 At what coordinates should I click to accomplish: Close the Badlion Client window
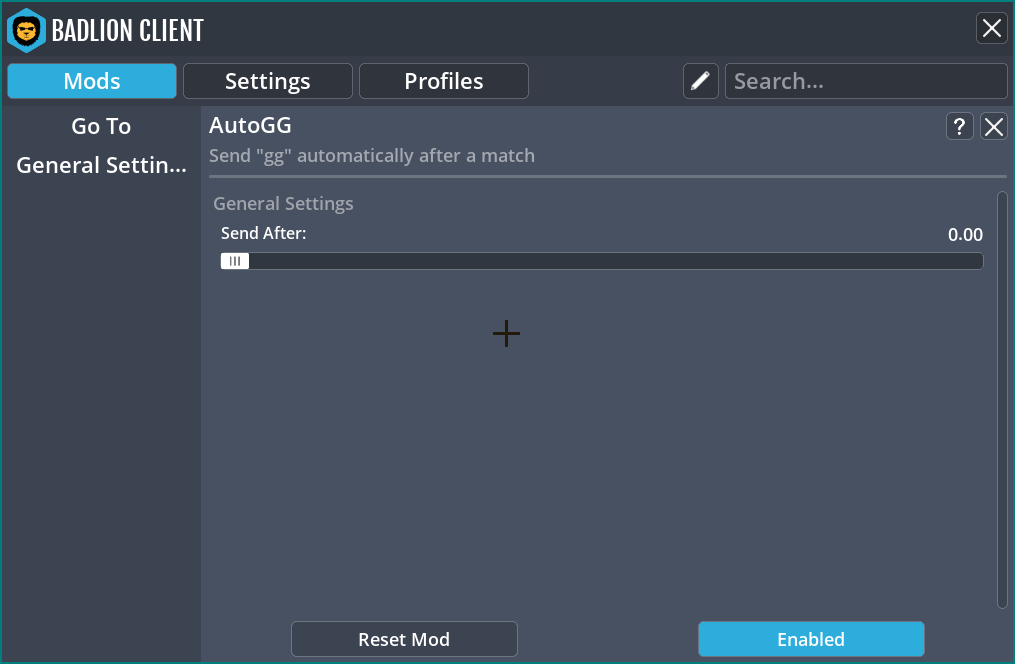coord(992,28)
